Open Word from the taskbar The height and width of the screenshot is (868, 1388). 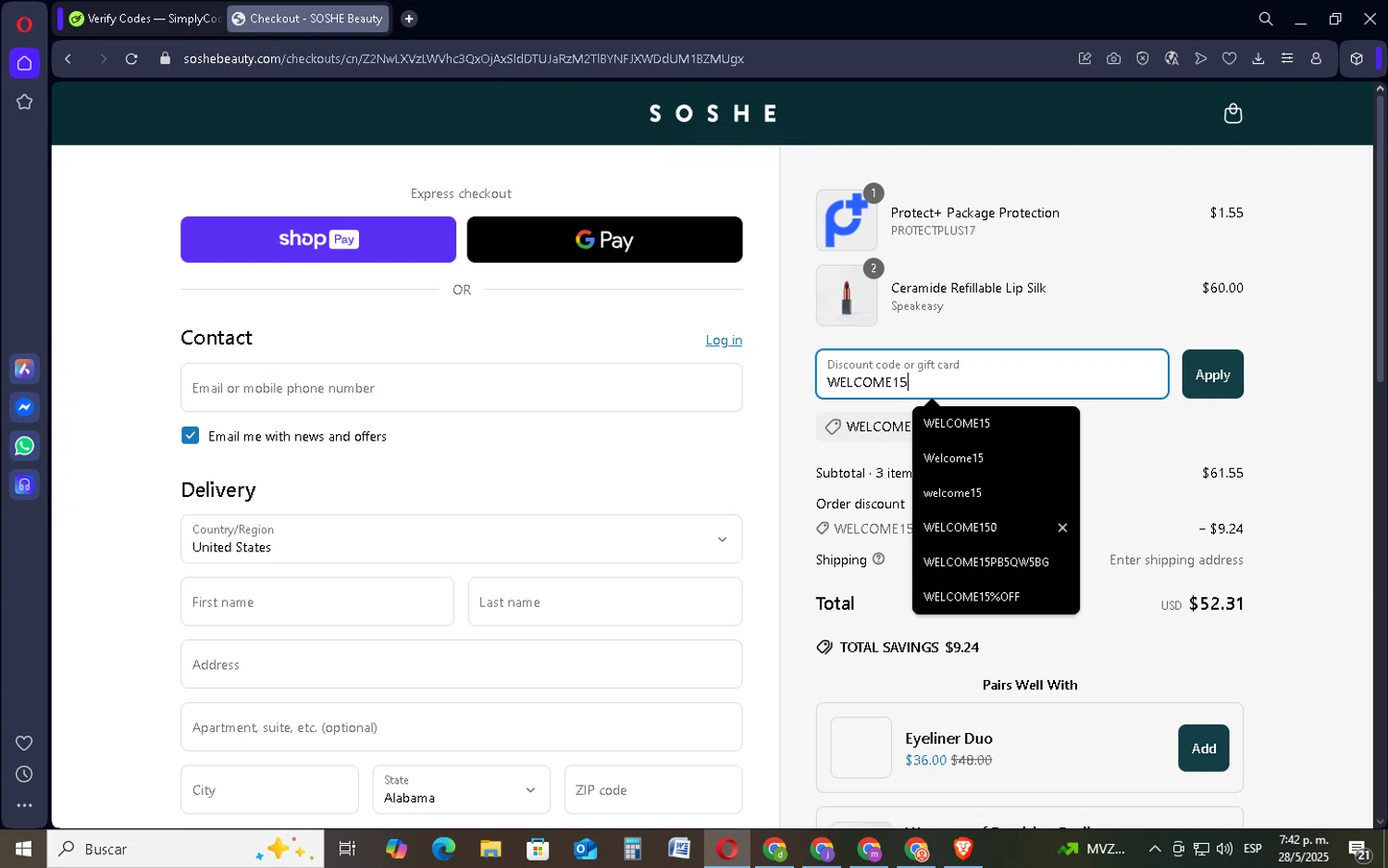point(679,849)
